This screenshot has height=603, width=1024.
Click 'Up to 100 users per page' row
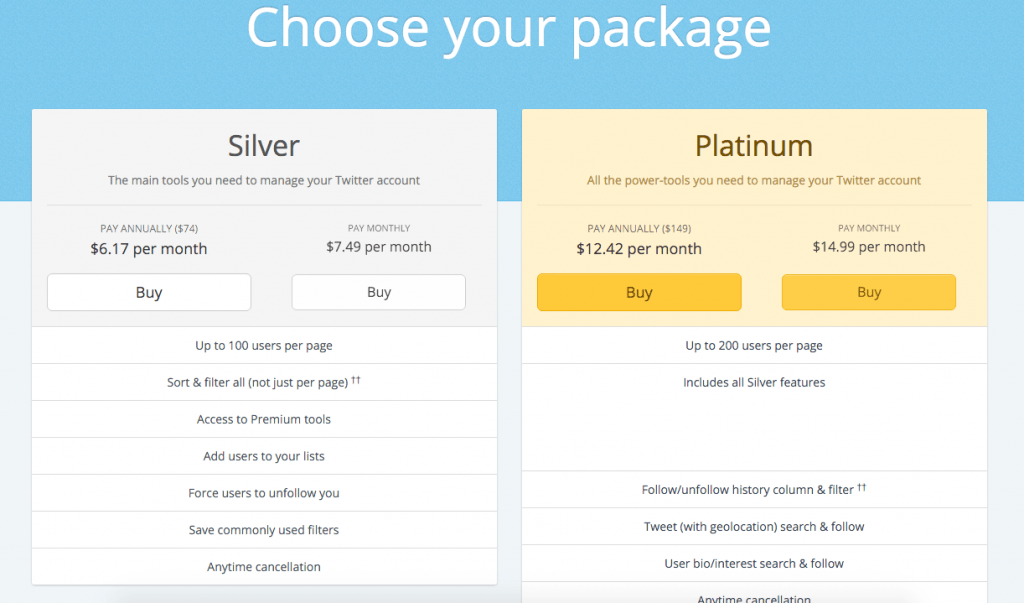click(x=264, y=346)
